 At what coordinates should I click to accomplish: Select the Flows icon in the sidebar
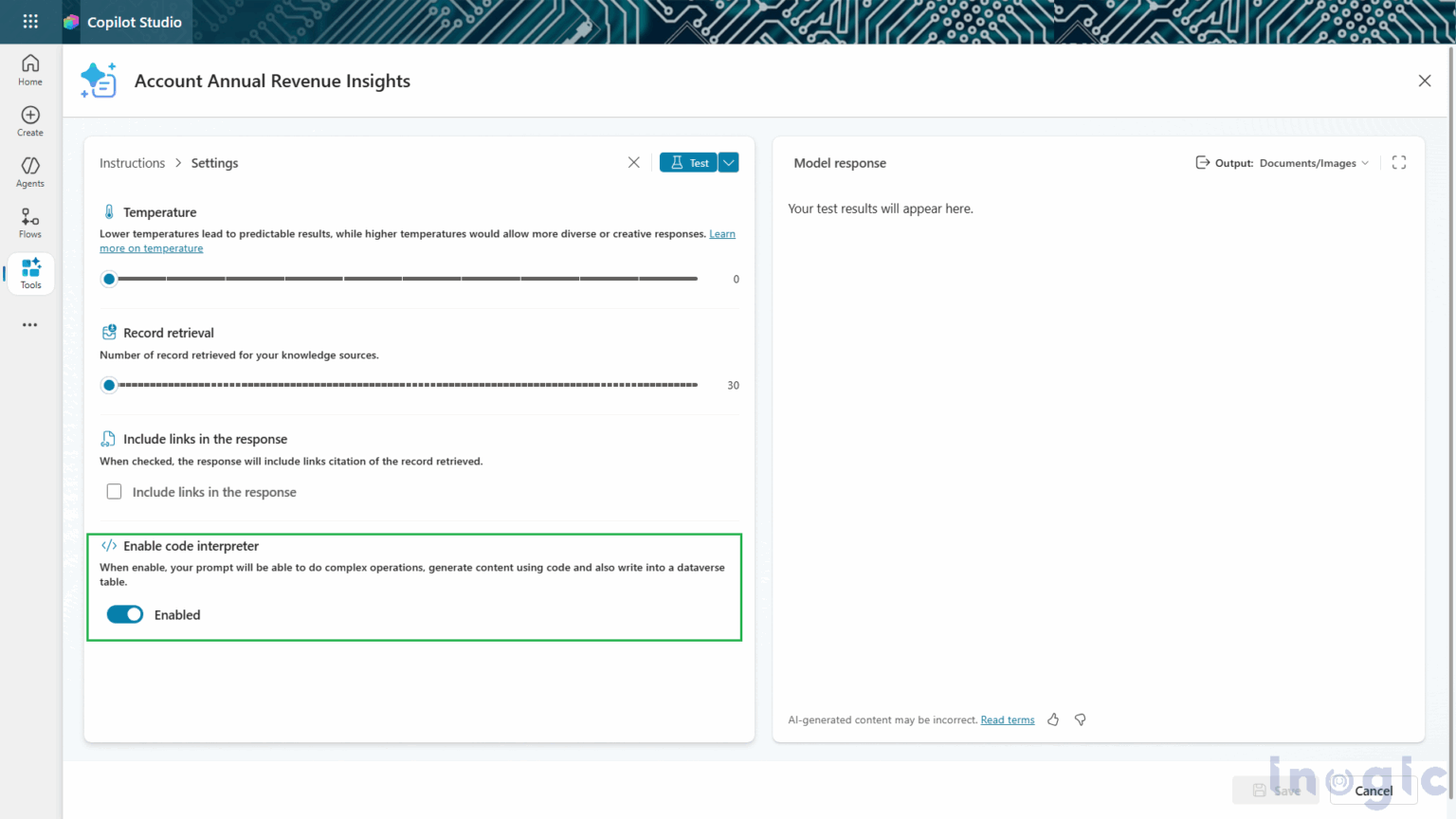click(x=29, y=219)
